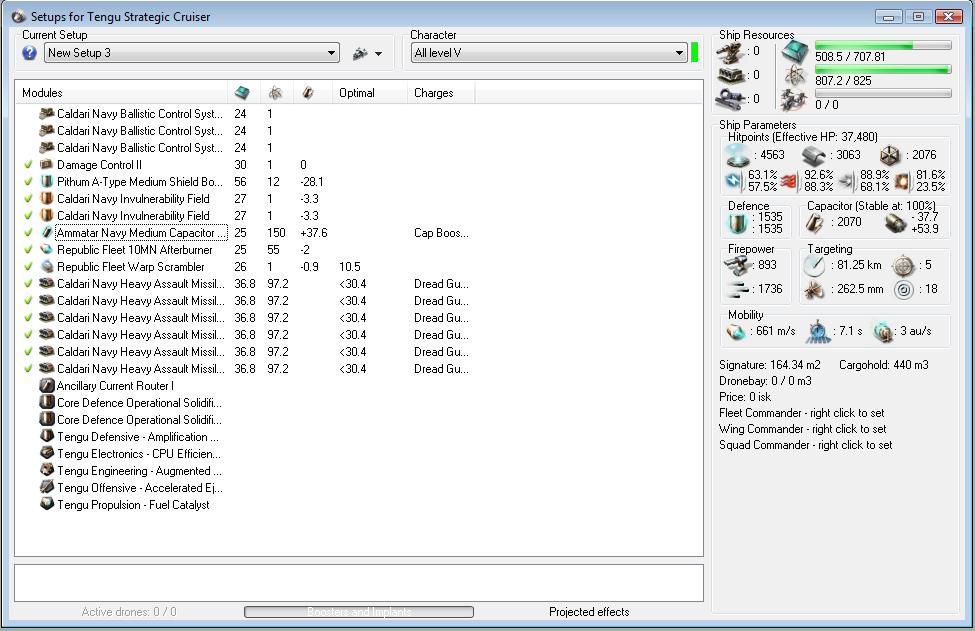Click the structure hitpoints icon beside 2076
Screen dimensions: 975x631
point(890,156)
